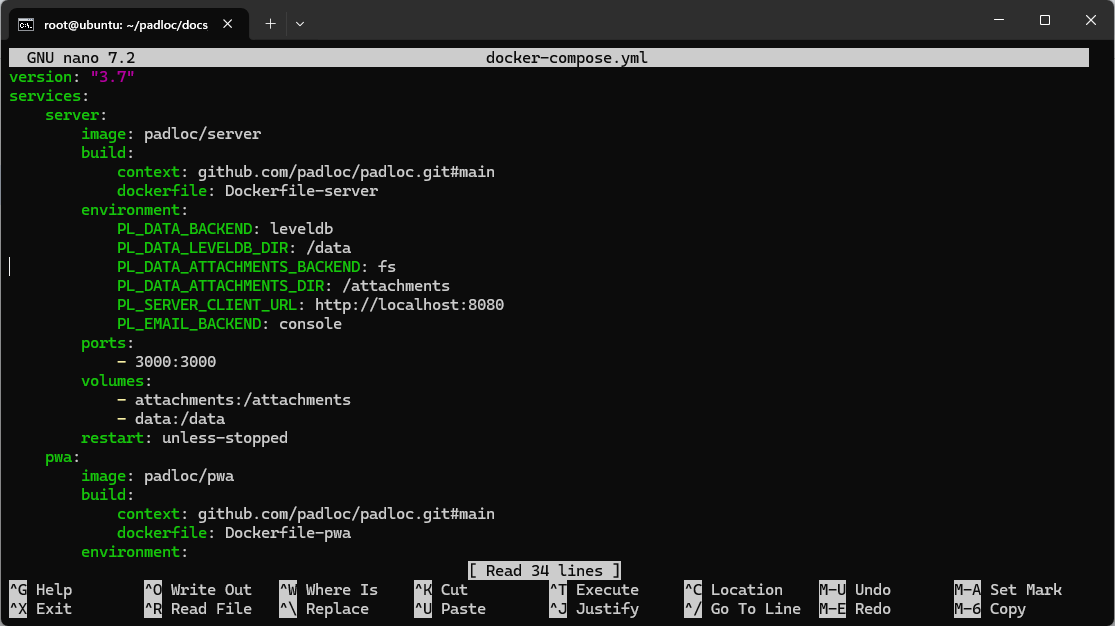Click the server: service key
Viewport: 1115px width, 626px height.
click(76, 115)
